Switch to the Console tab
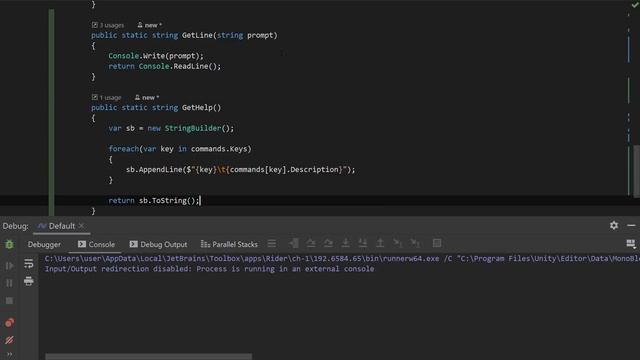 96,244
